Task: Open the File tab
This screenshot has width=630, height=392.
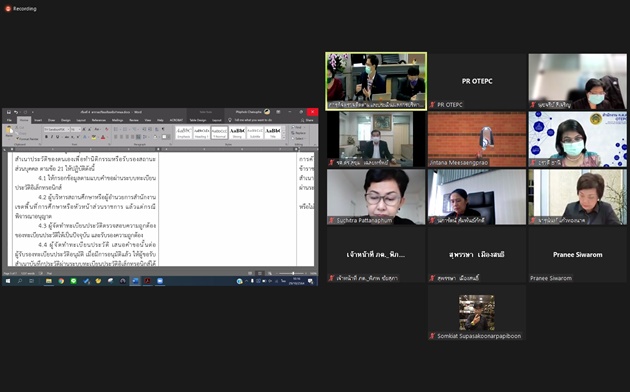Action: 9,120
